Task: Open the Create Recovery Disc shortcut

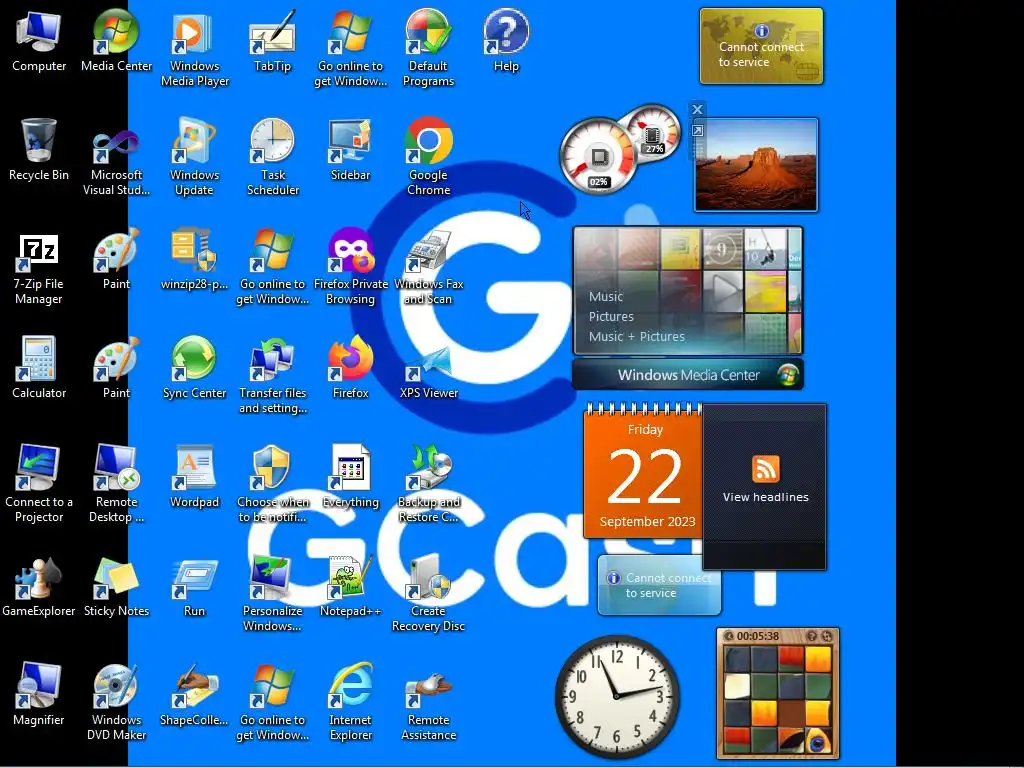Action: pos(428,593)
